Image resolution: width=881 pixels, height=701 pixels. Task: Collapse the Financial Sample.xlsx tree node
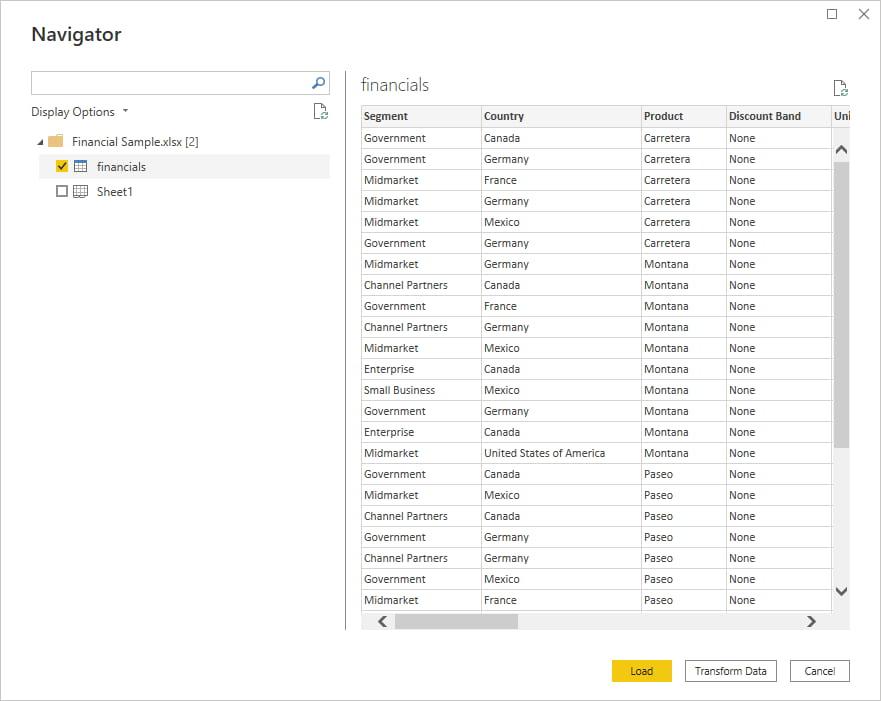pos(40,142)
